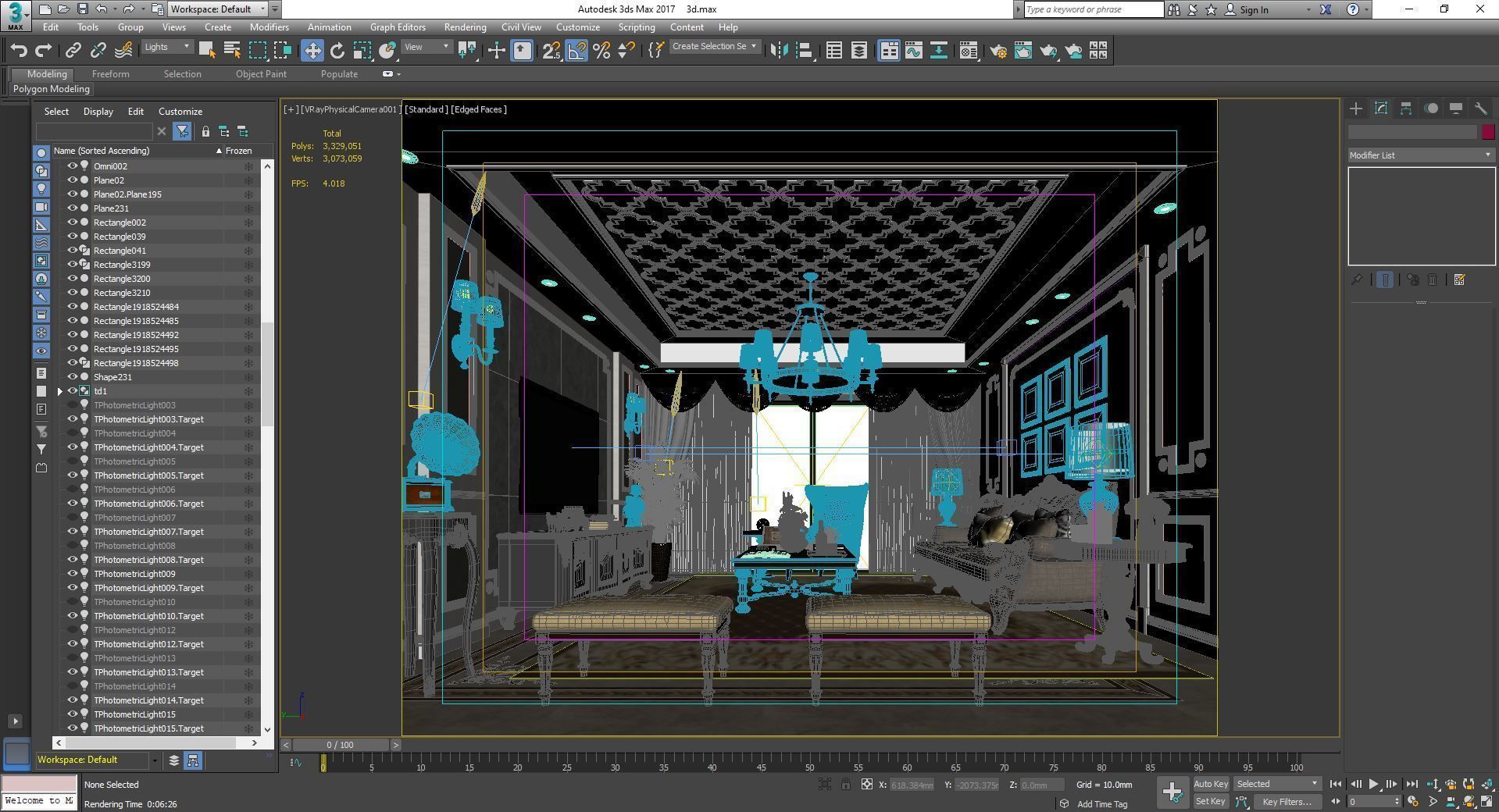This screenshot has height=812, width=1499.
Task: Toggle visibility eye of TPhotometricLight009
Action: (73, 574)
